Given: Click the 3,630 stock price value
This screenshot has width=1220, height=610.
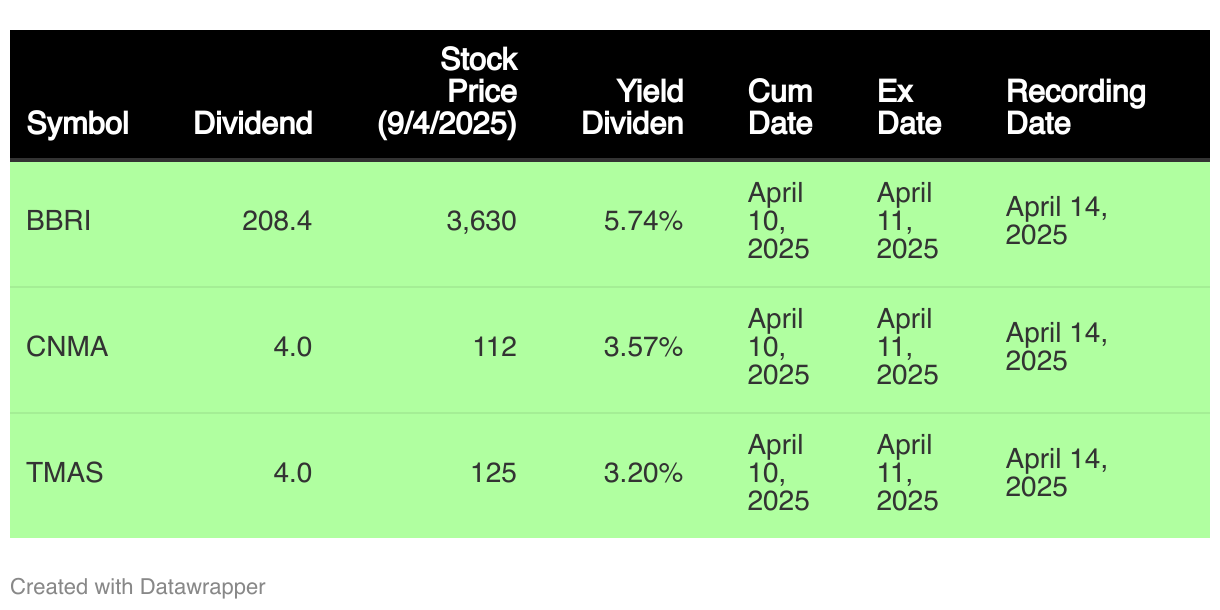Looking at the screenshot, I should (481, 221).
